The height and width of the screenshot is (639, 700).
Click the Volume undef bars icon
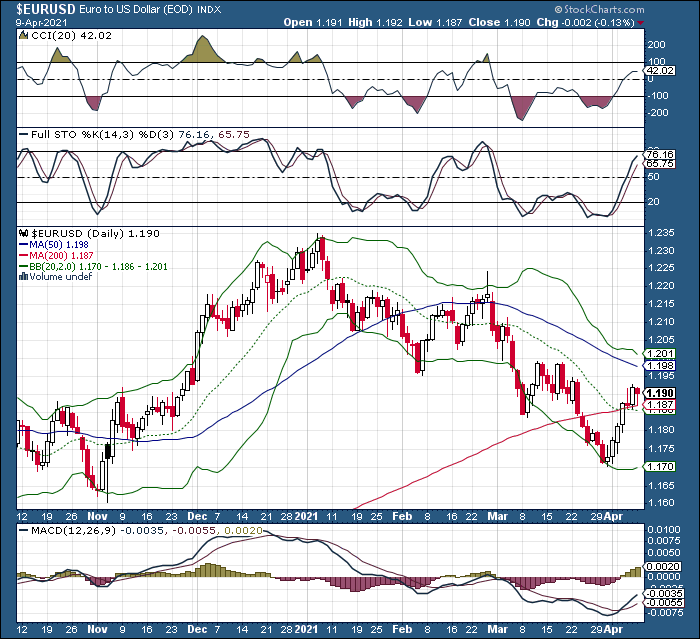click(x=24, y=276)
